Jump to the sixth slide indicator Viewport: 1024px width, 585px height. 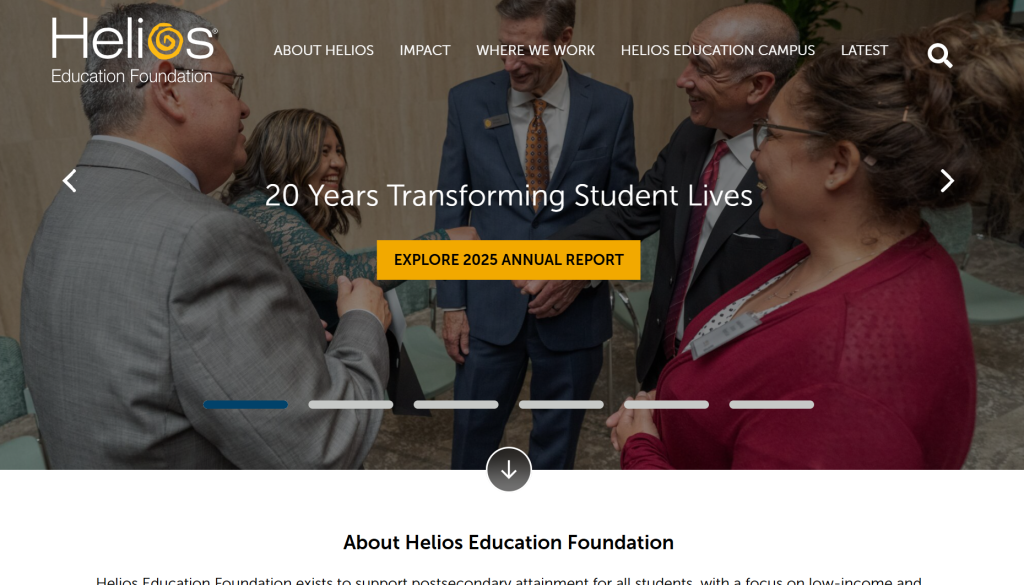(x=771, y=405)
